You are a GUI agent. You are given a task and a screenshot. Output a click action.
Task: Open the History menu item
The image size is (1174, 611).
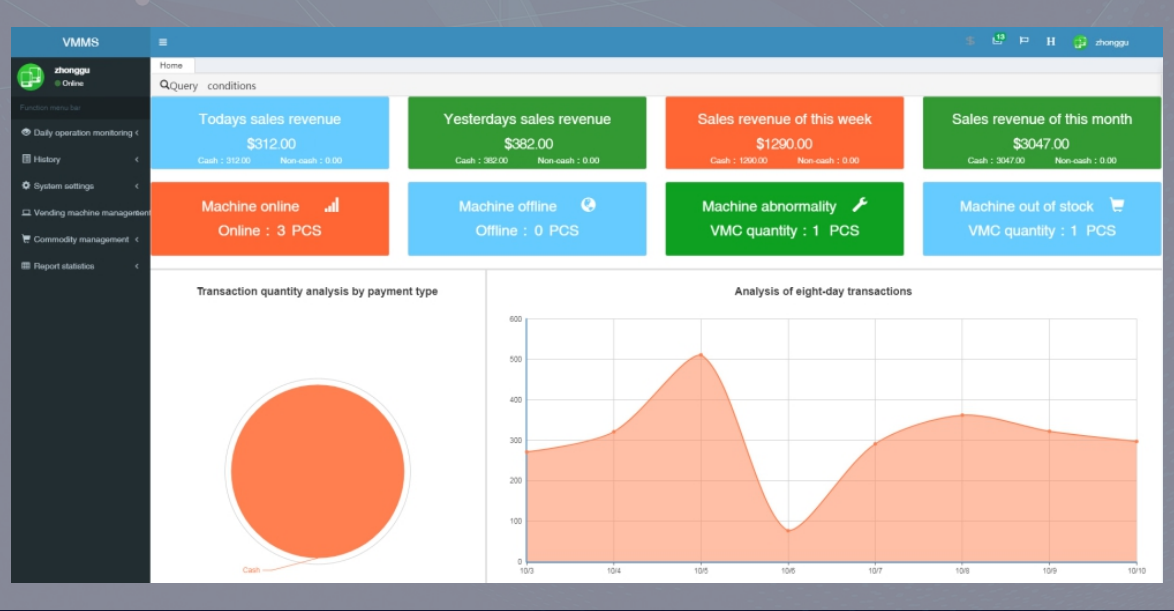coord(80,159)
